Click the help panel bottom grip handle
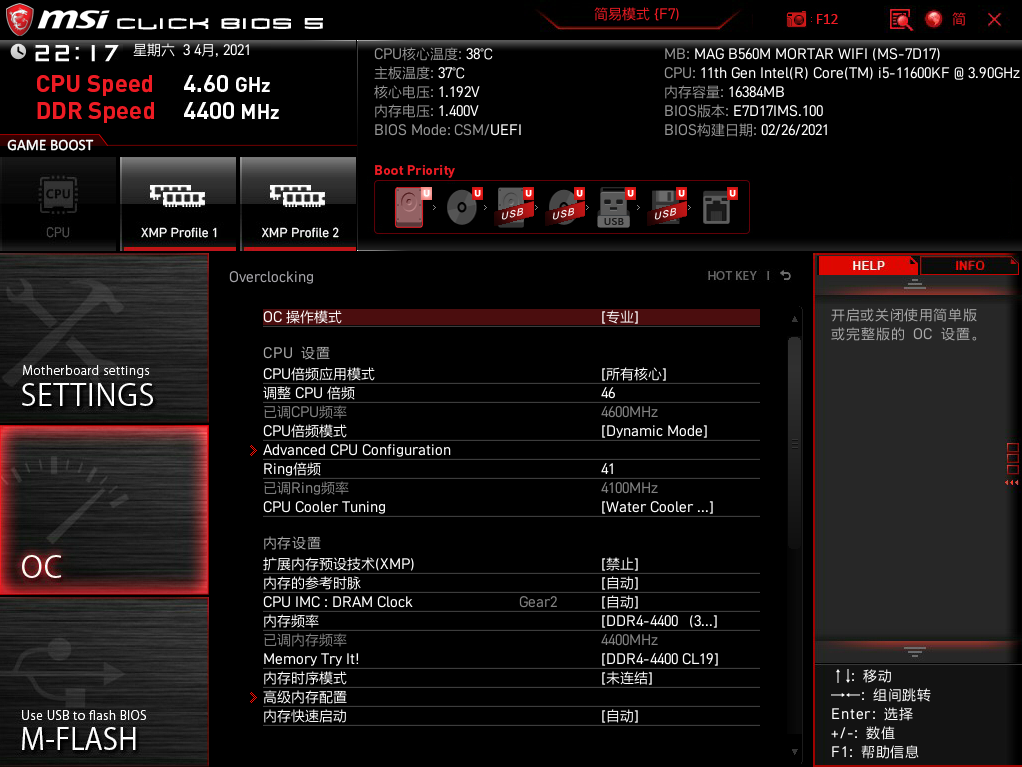Screen dimensions: 1022x767 click(914, 652)
